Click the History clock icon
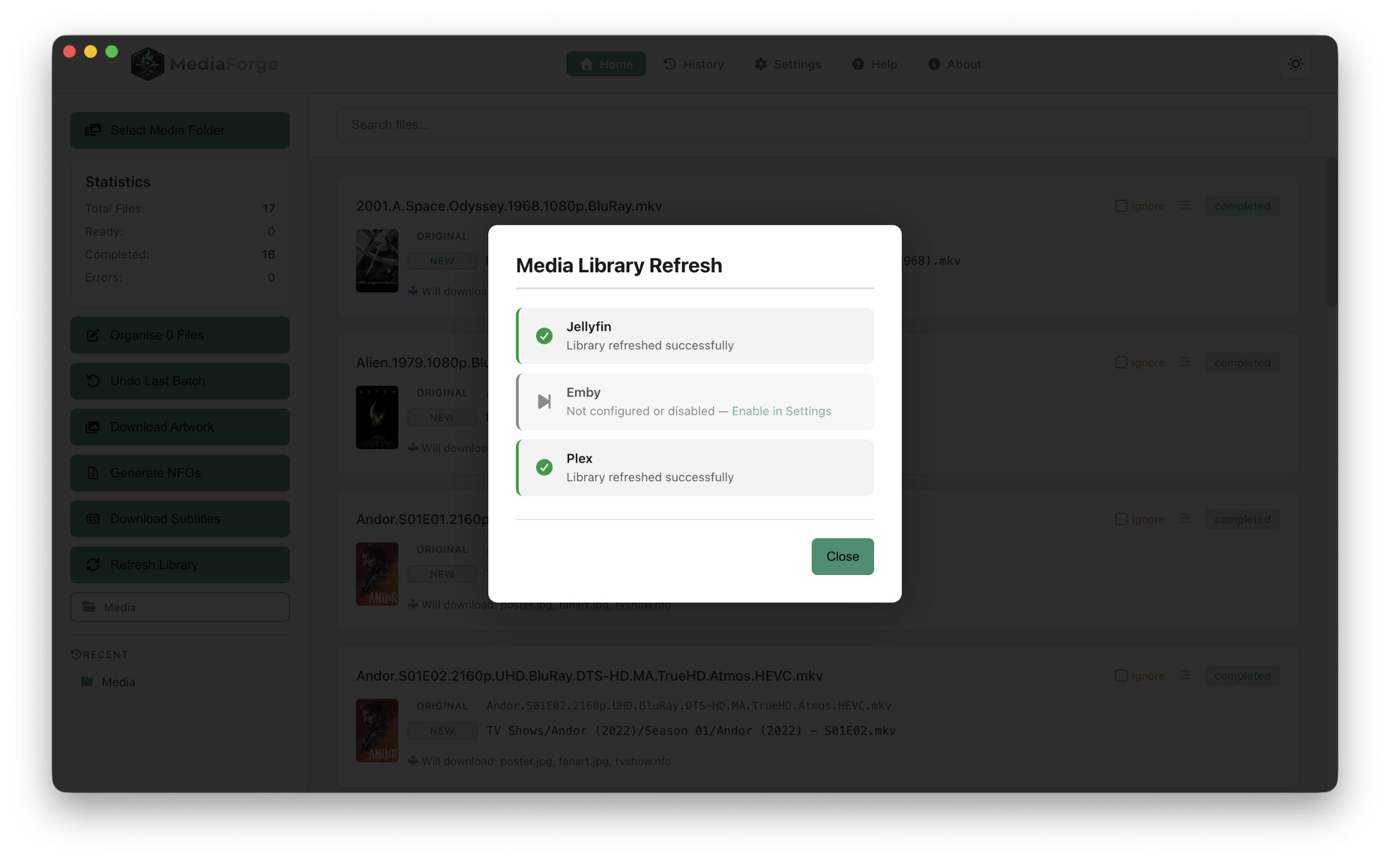 click(x=671, y=63)
